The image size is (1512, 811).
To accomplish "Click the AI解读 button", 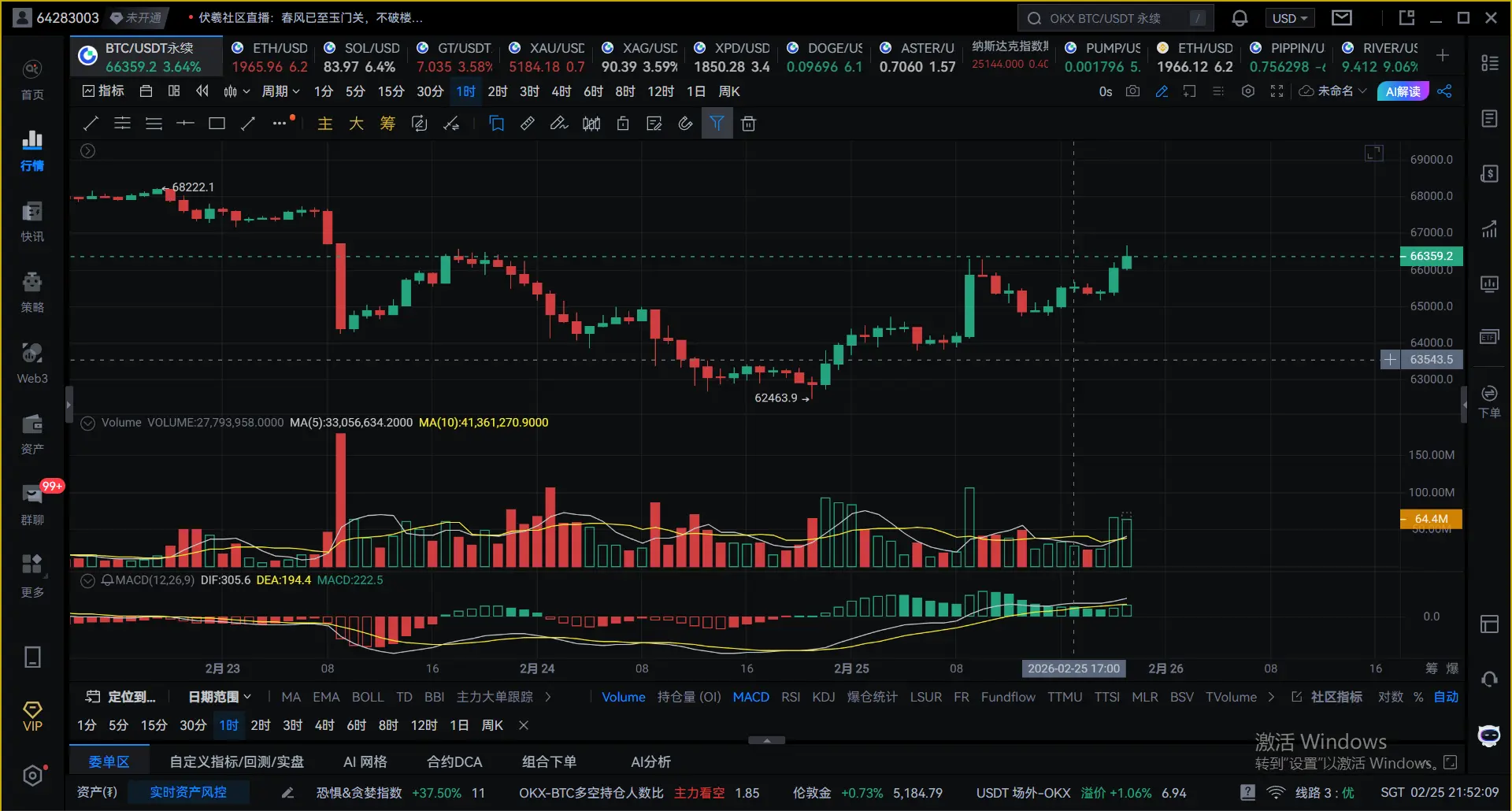I will click(x=1403, y=91).
